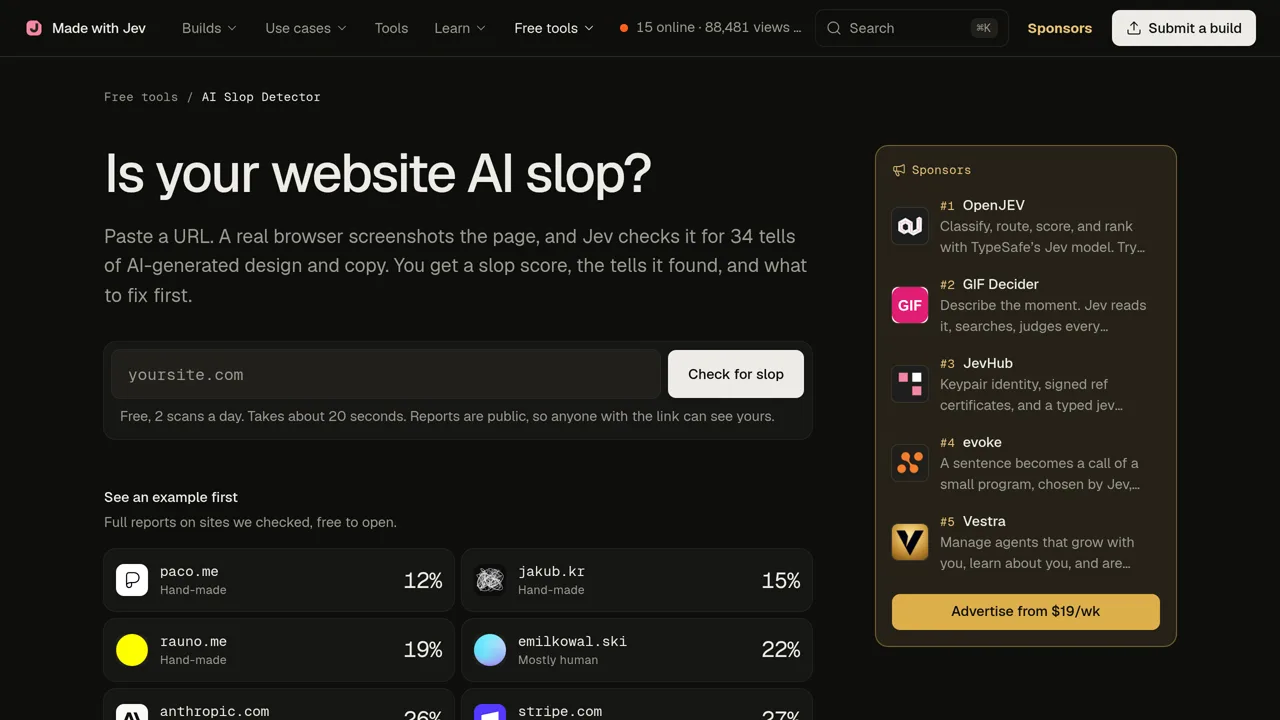Image resolution: width=1280 pixels, height=720 pixels.
Task: Click the Check for slop button
Action: coord(736,374)
